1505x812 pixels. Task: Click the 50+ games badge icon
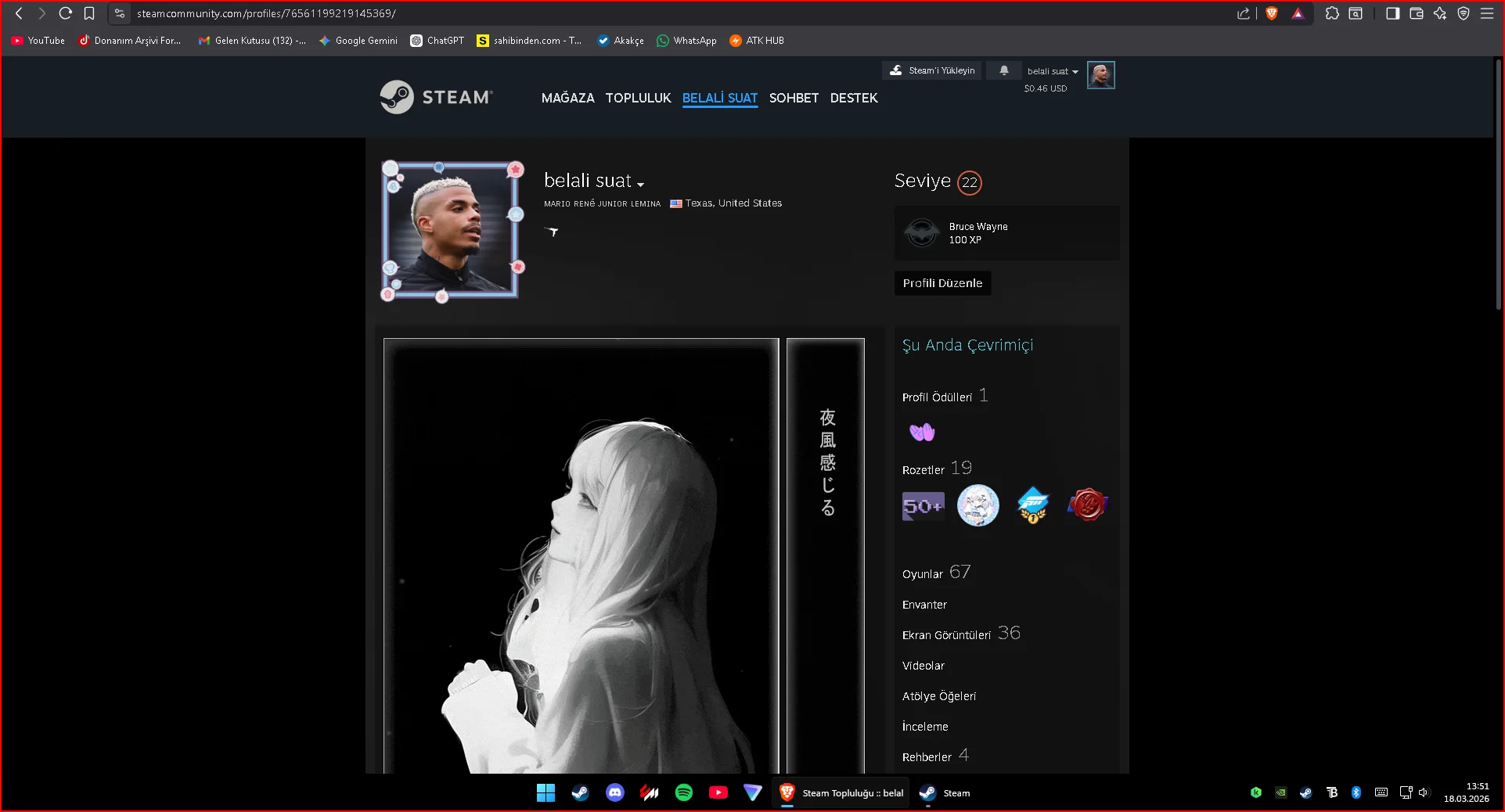pos(923,505)
